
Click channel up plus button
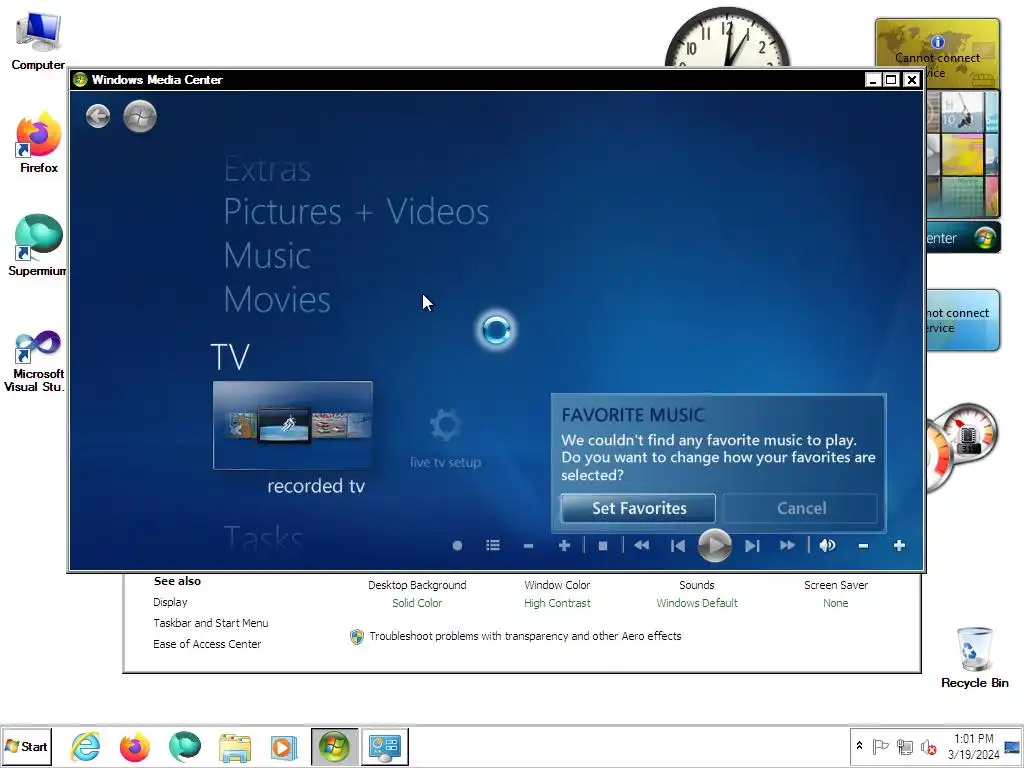564,545
